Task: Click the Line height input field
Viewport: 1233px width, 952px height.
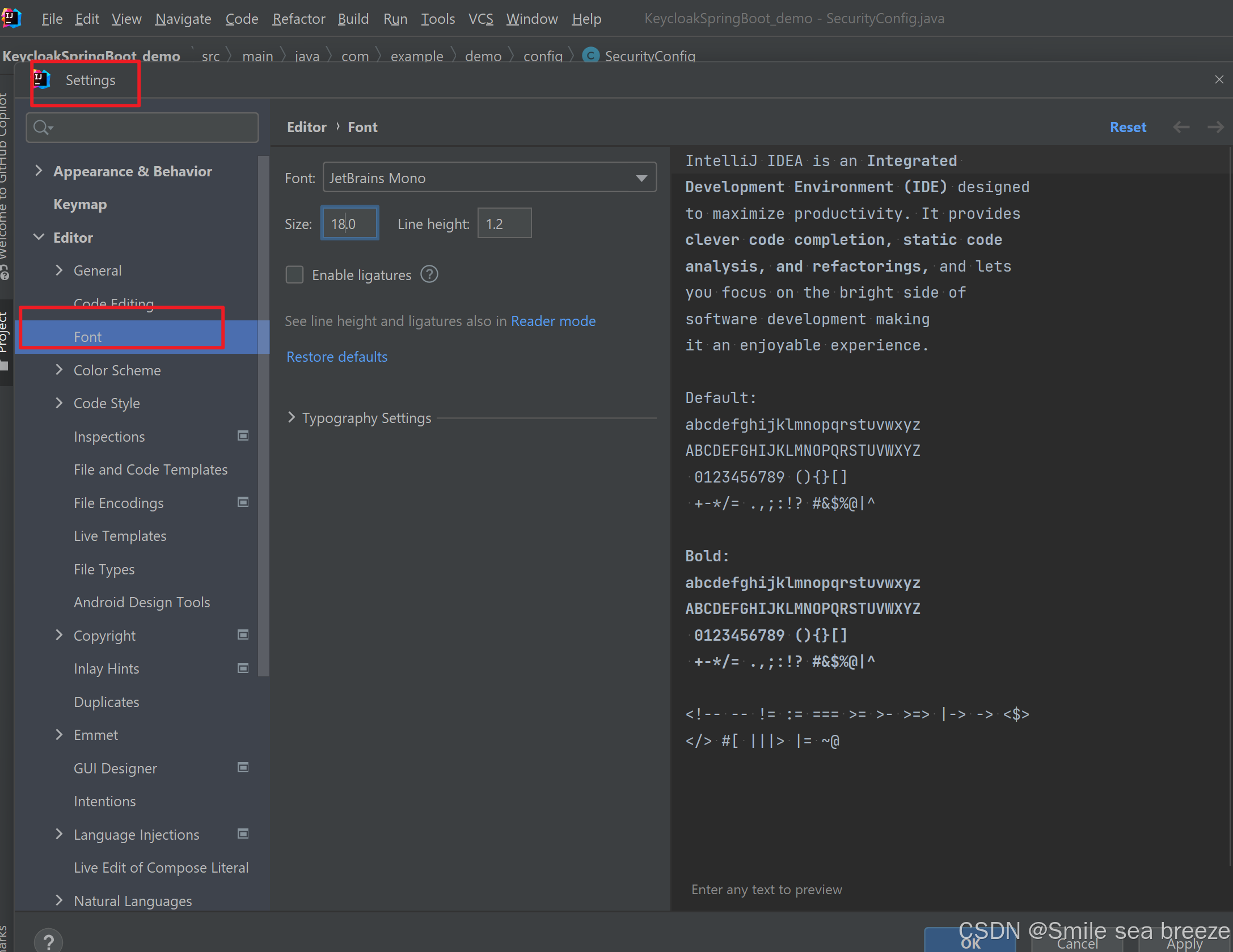Action: tap(504, 223)
